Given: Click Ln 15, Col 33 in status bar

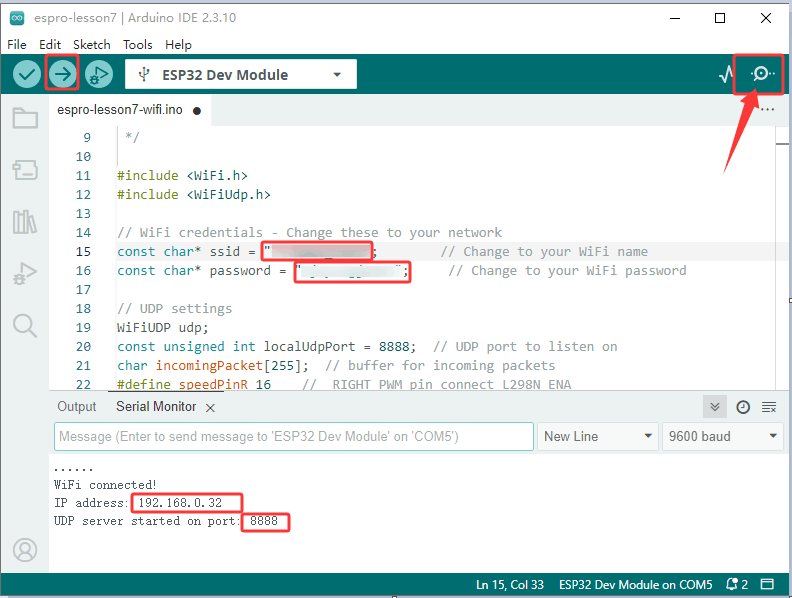Looking at the screenshot, I should pyautogui.click(x=510, y=584).
